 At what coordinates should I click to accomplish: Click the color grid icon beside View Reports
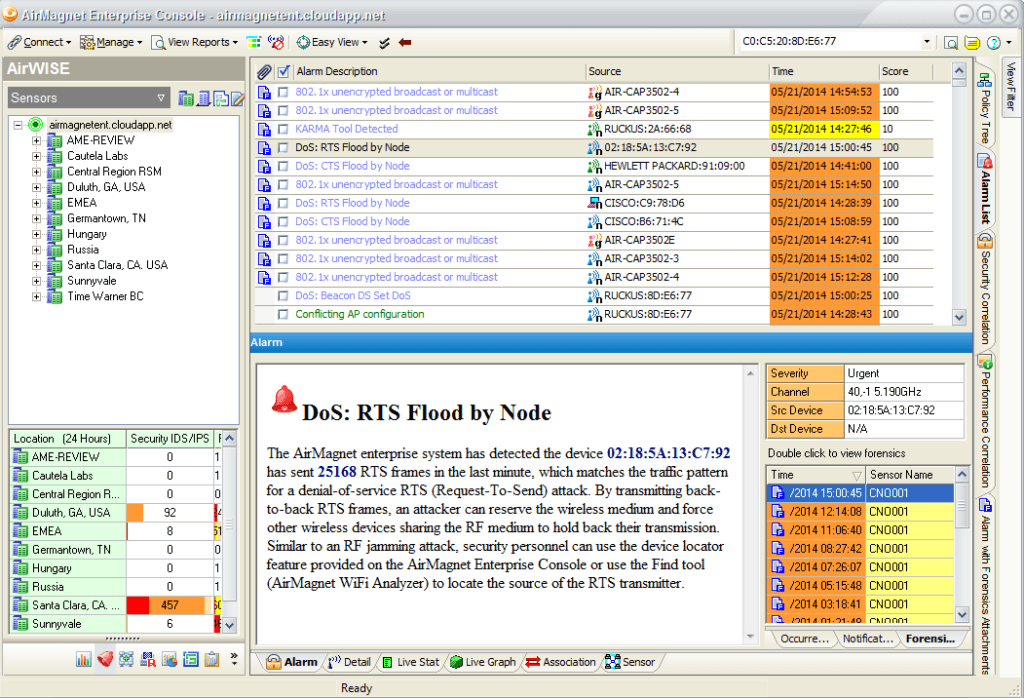click(253, 42)
